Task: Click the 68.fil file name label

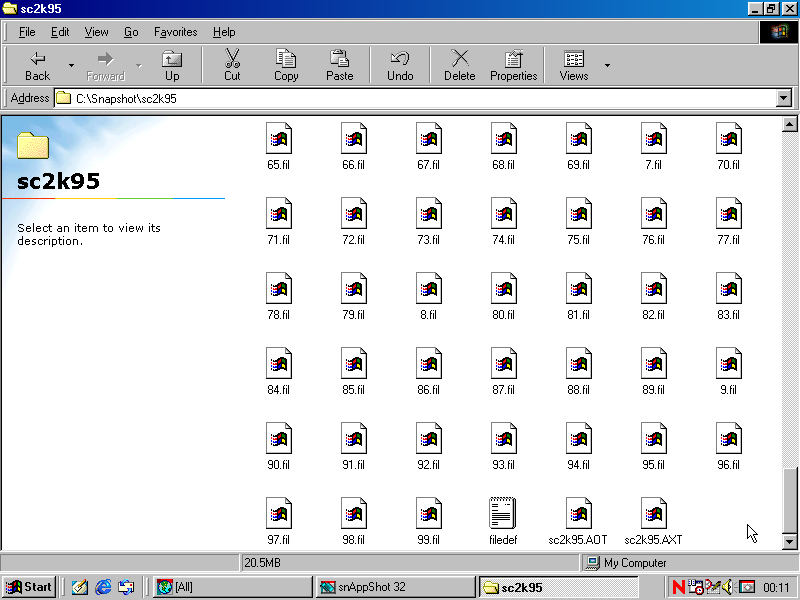Action: coord(503,165)
